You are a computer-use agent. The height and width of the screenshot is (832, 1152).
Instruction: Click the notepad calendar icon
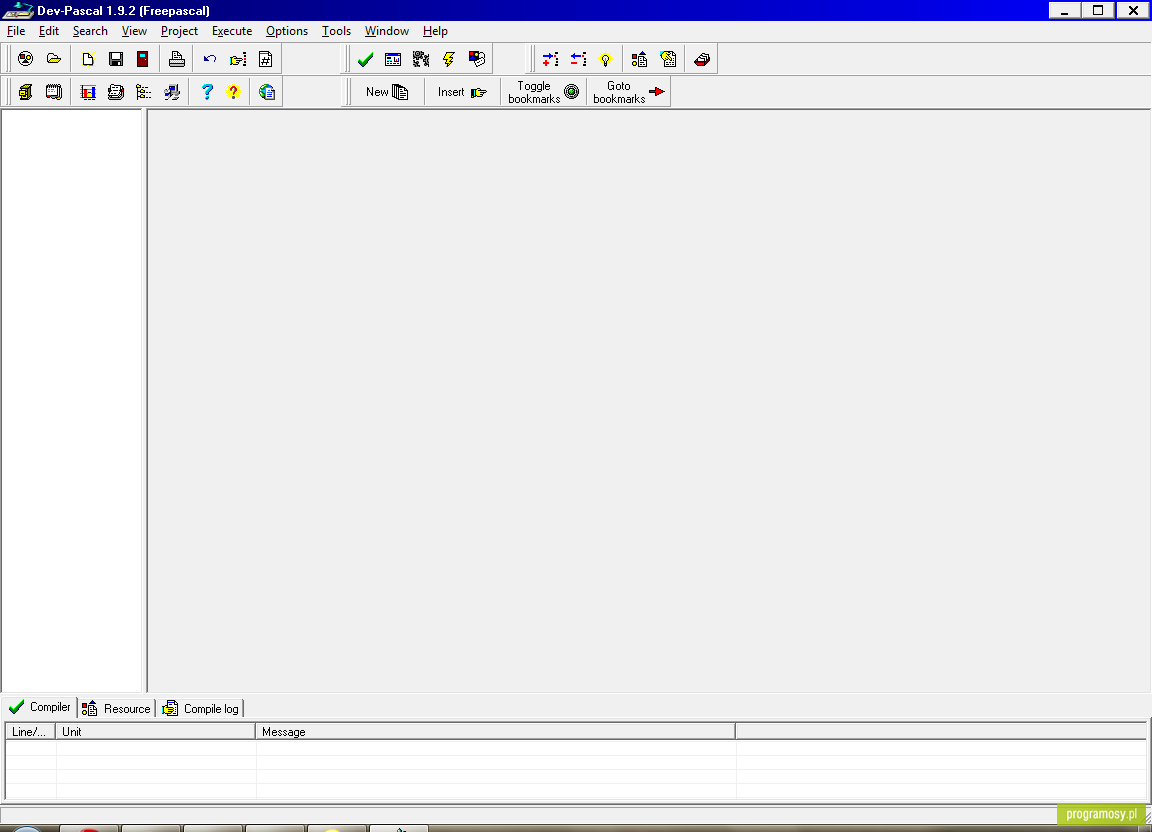pos(54,92)
